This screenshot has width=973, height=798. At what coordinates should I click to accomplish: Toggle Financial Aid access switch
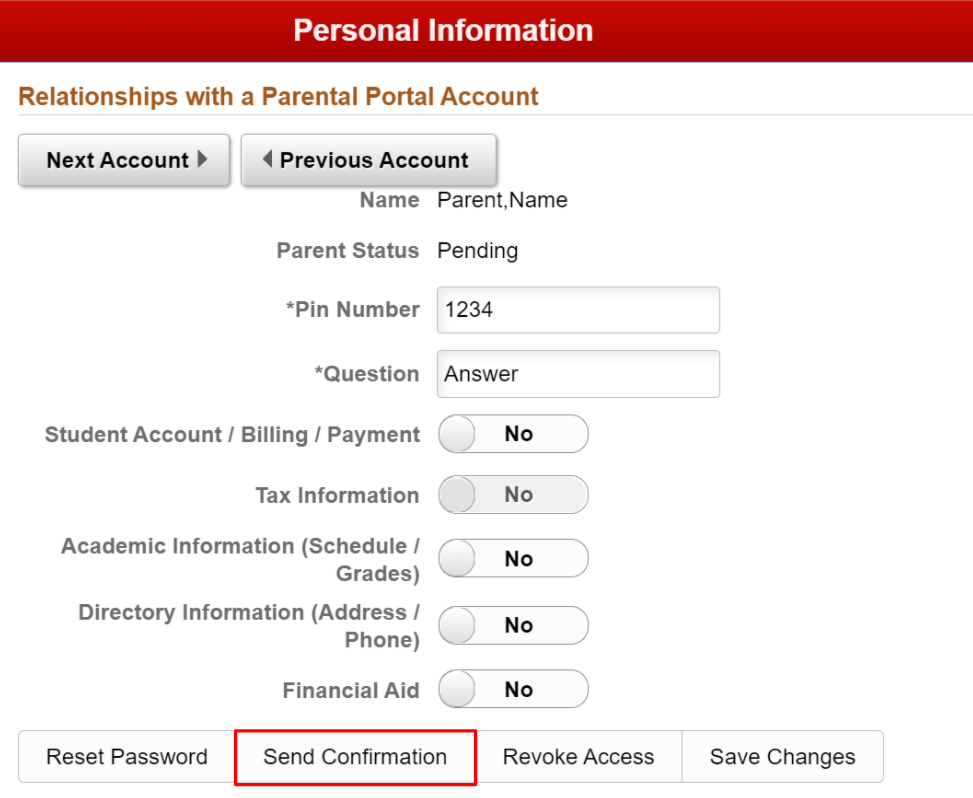tap(513, 689)
